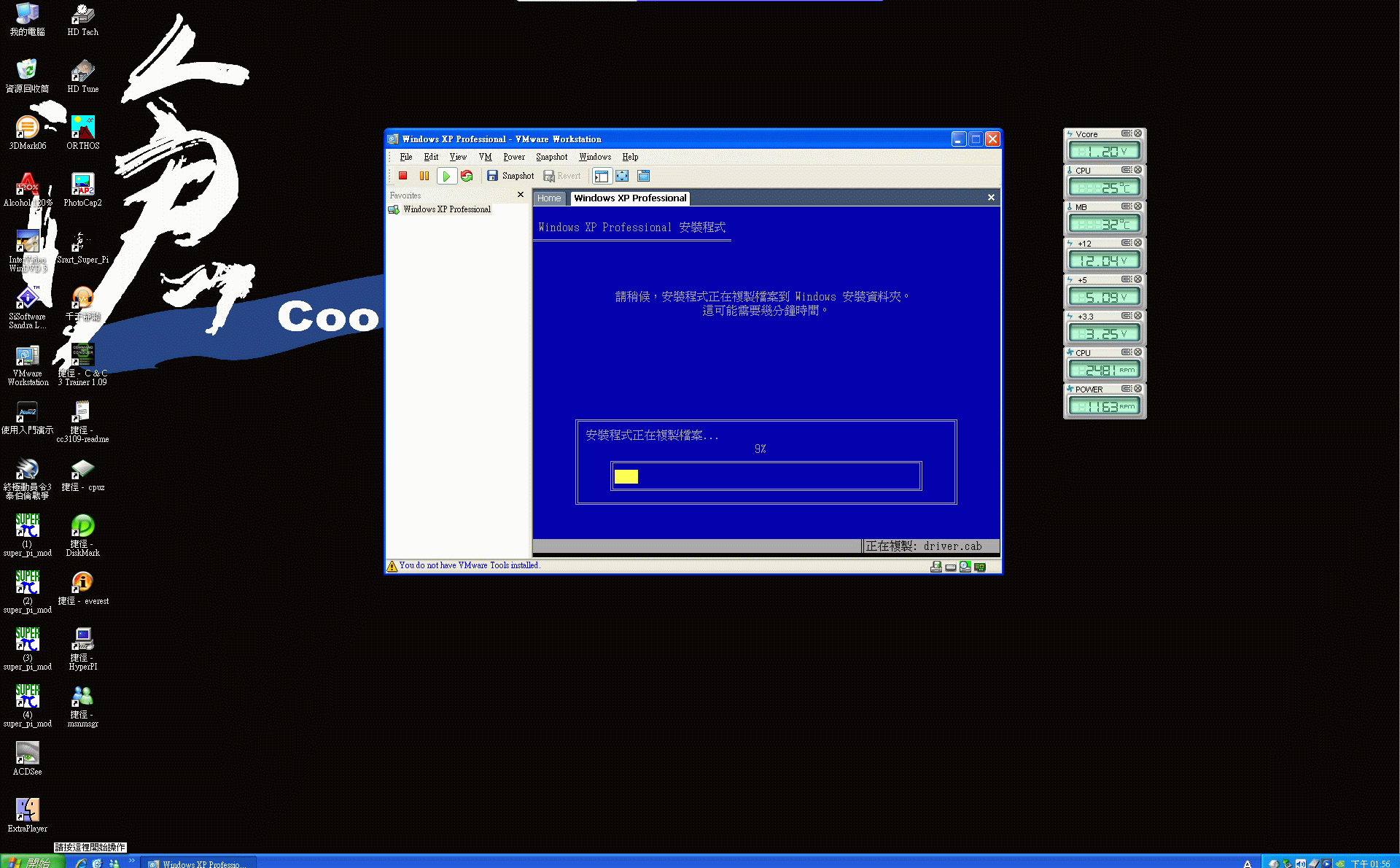
Task: Close the MB temperature gauge
Action: [1137, 206]
